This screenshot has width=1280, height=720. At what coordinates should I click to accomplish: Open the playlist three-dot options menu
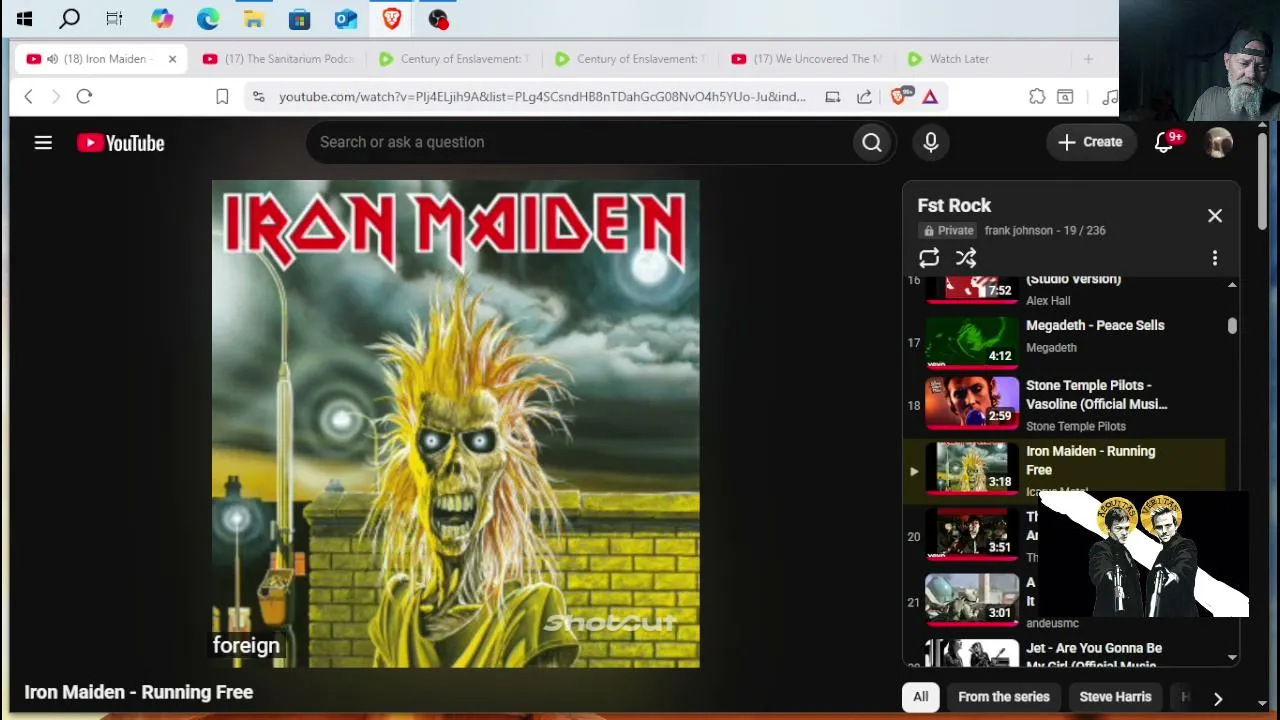[1215, 258]
